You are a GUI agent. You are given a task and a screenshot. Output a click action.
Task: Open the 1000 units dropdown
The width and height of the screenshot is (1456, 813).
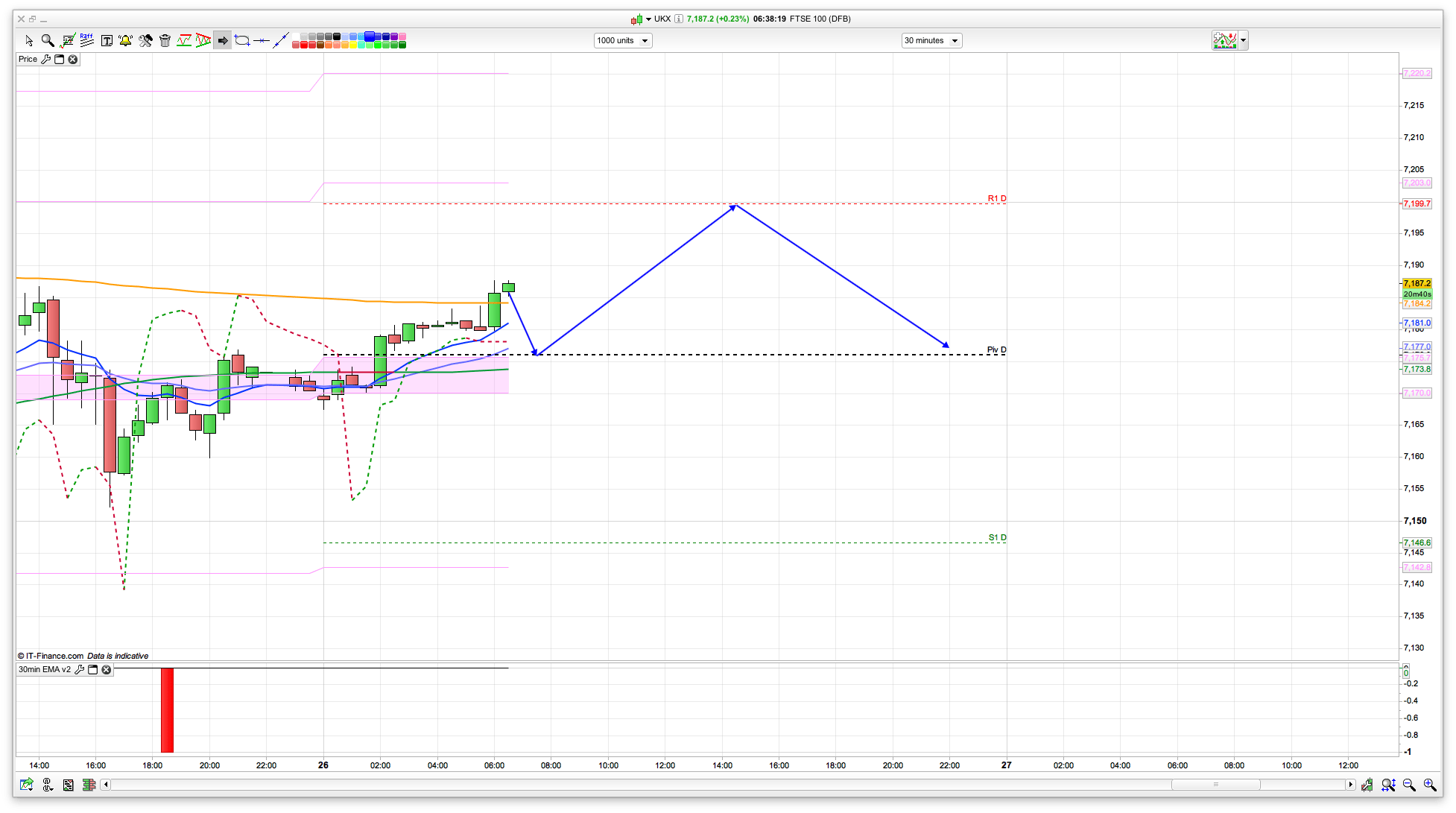click(623, 41)
